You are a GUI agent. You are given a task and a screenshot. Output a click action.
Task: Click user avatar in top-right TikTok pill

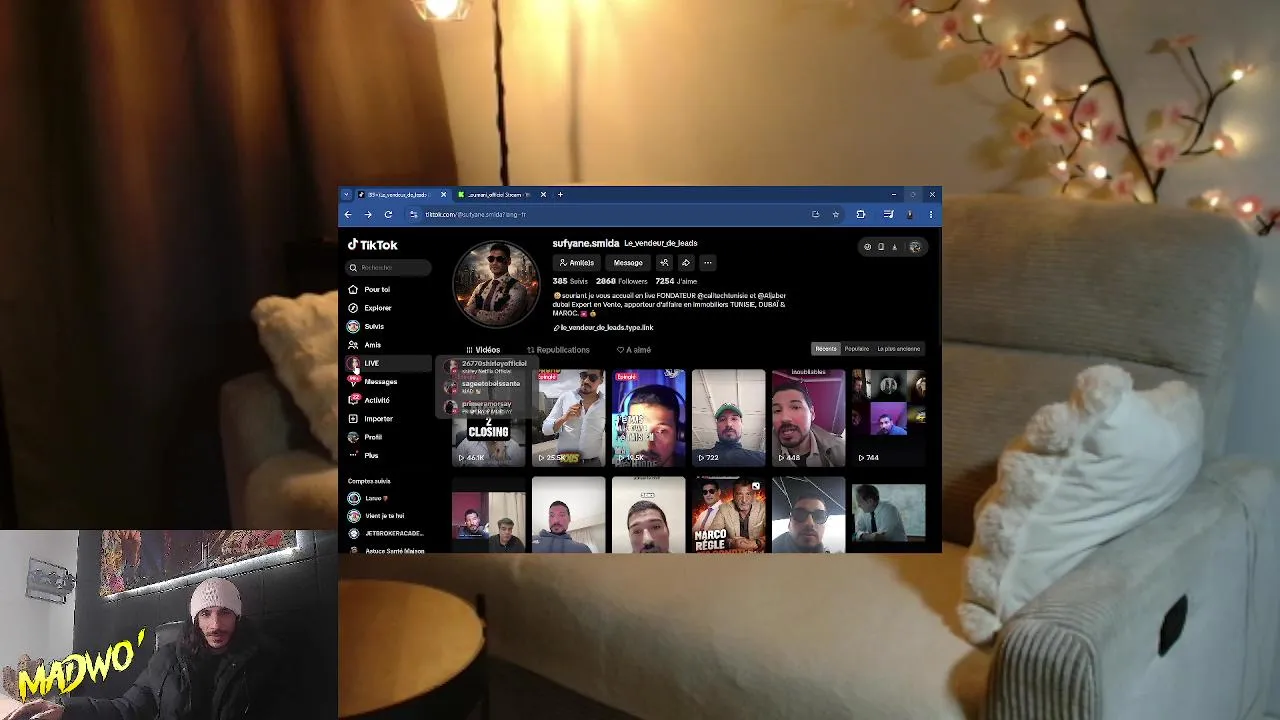[915, 247]
